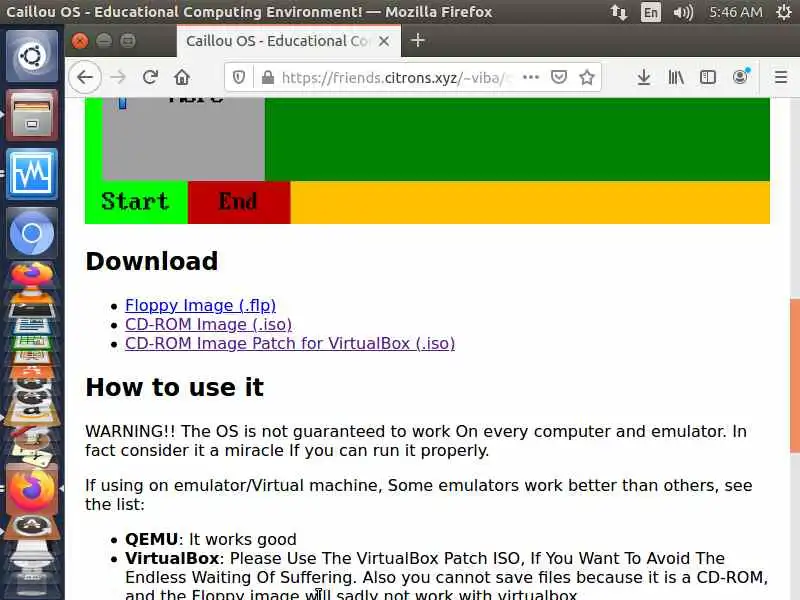
Task: Open the tracking protection shield info
Action: point(238,77)
